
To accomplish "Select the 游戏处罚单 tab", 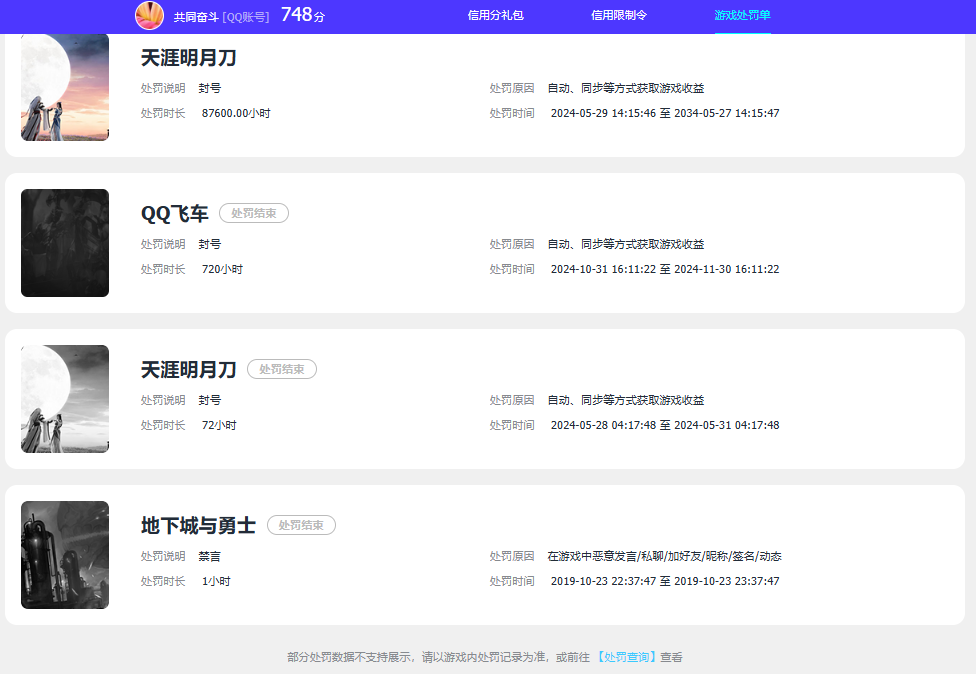I will pos(743,16).
